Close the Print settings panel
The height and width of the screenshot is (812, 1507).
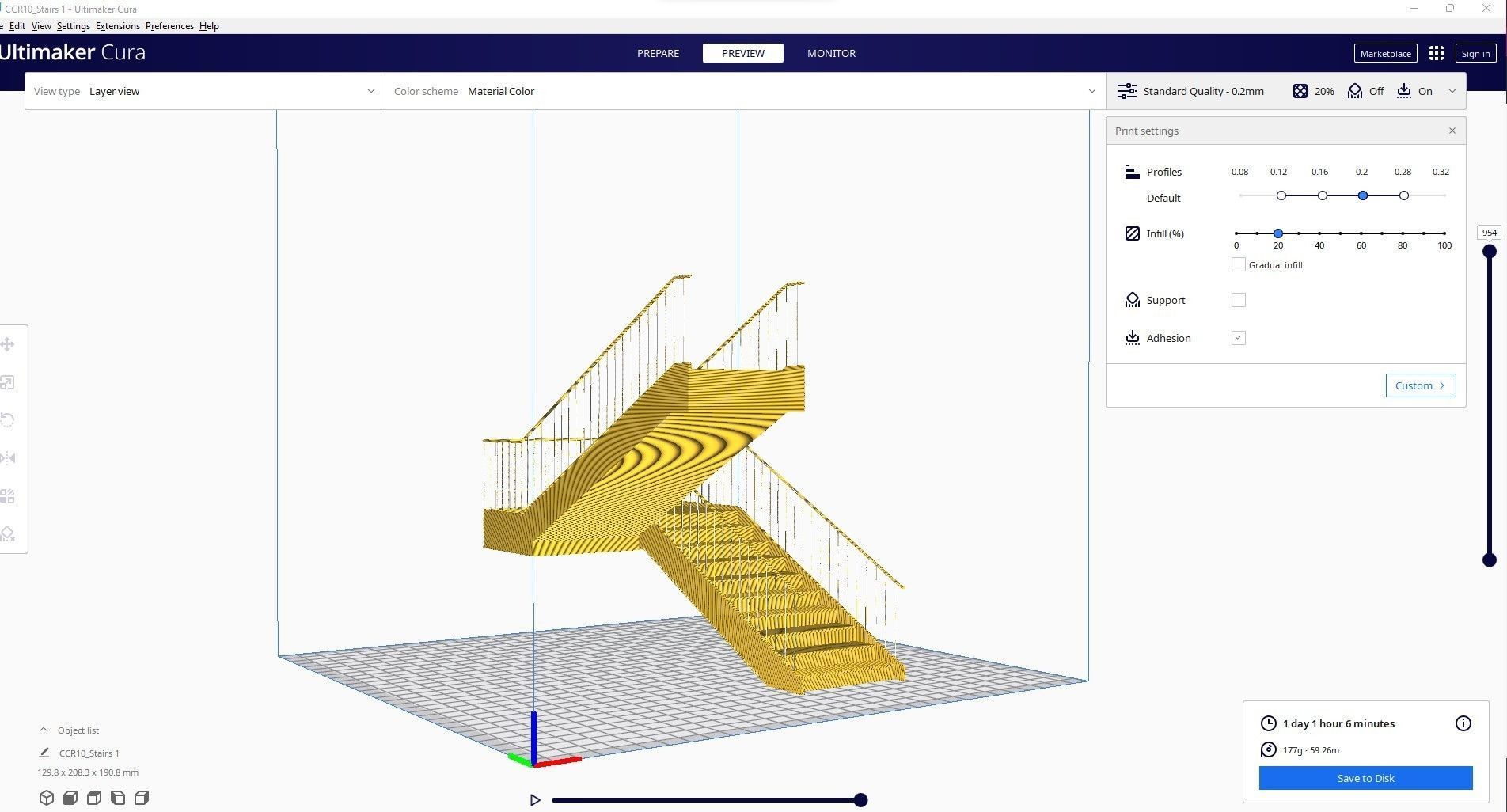[1452, 131]
